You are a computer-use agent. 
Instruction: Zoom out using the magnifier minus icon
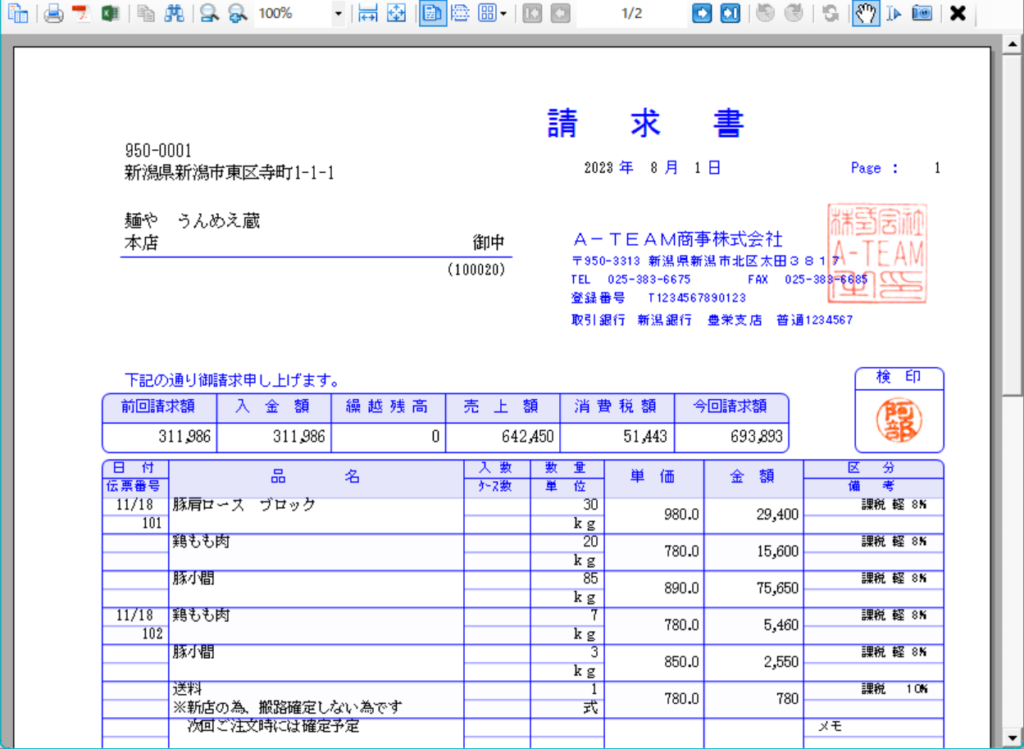(209, 13)
